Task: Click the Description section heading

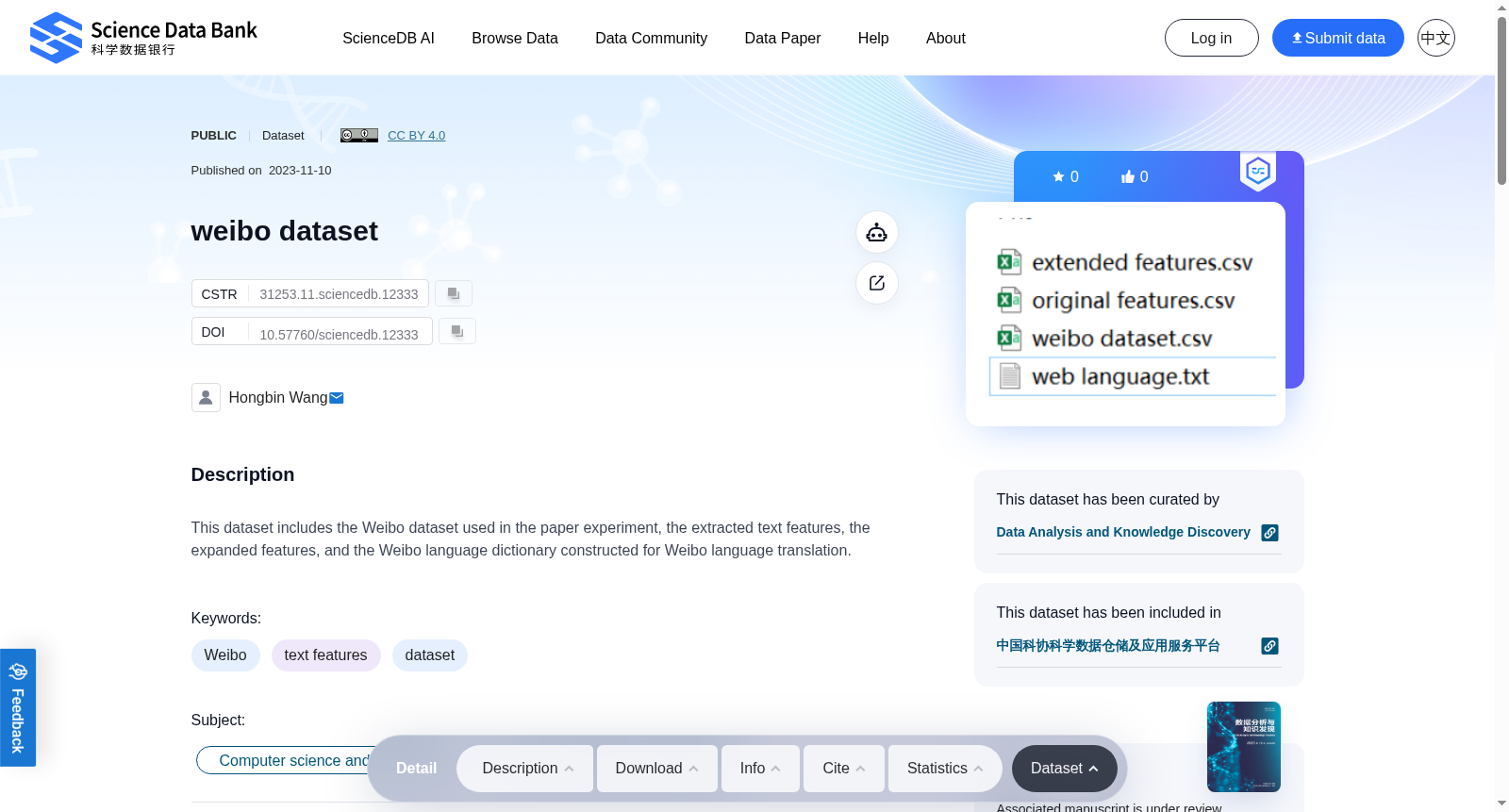Action: pos(243,474)
